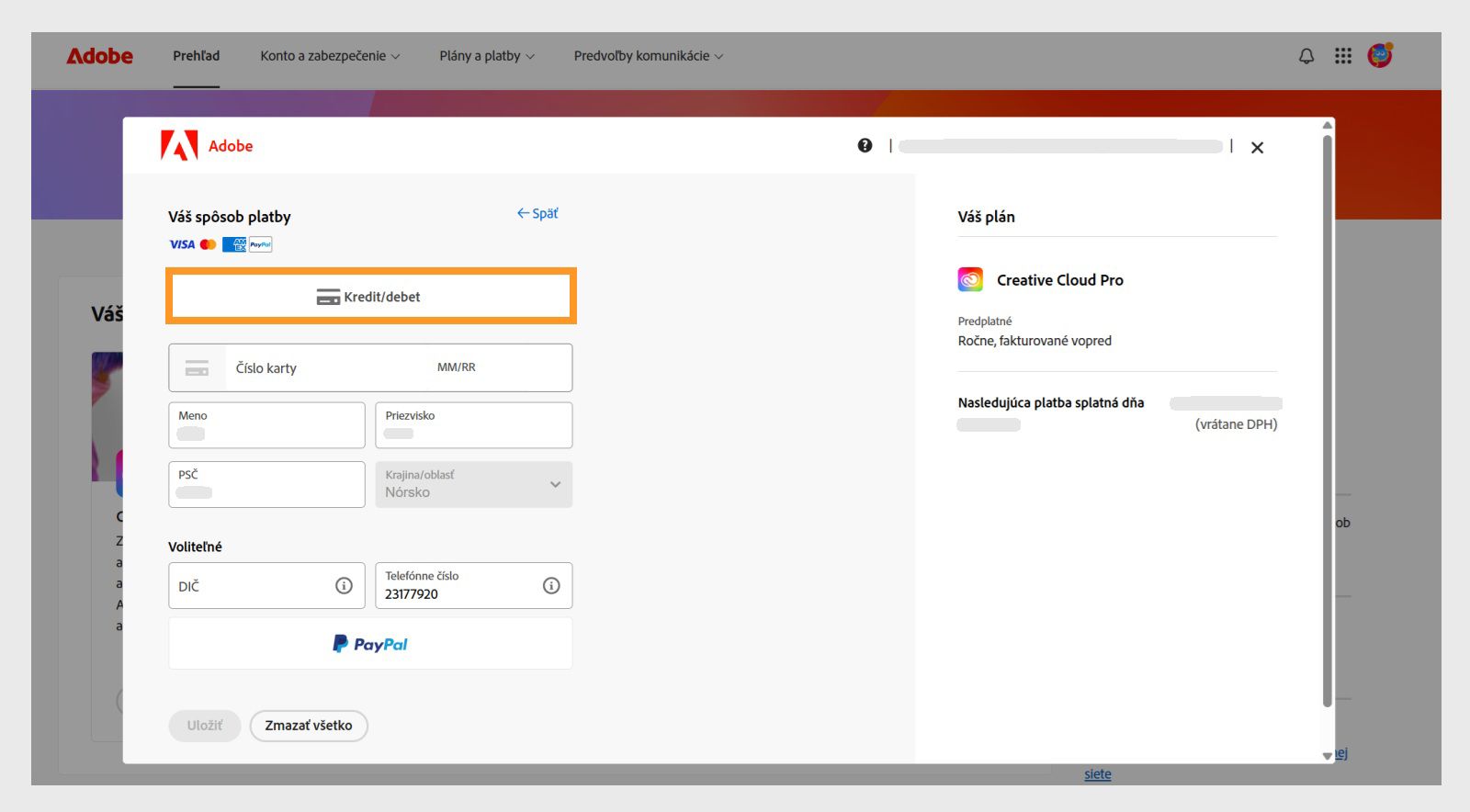Click the scrollbar down arrow in the dialog
The width and height of the screenshot is (1470, 812).
[1327, 756]
